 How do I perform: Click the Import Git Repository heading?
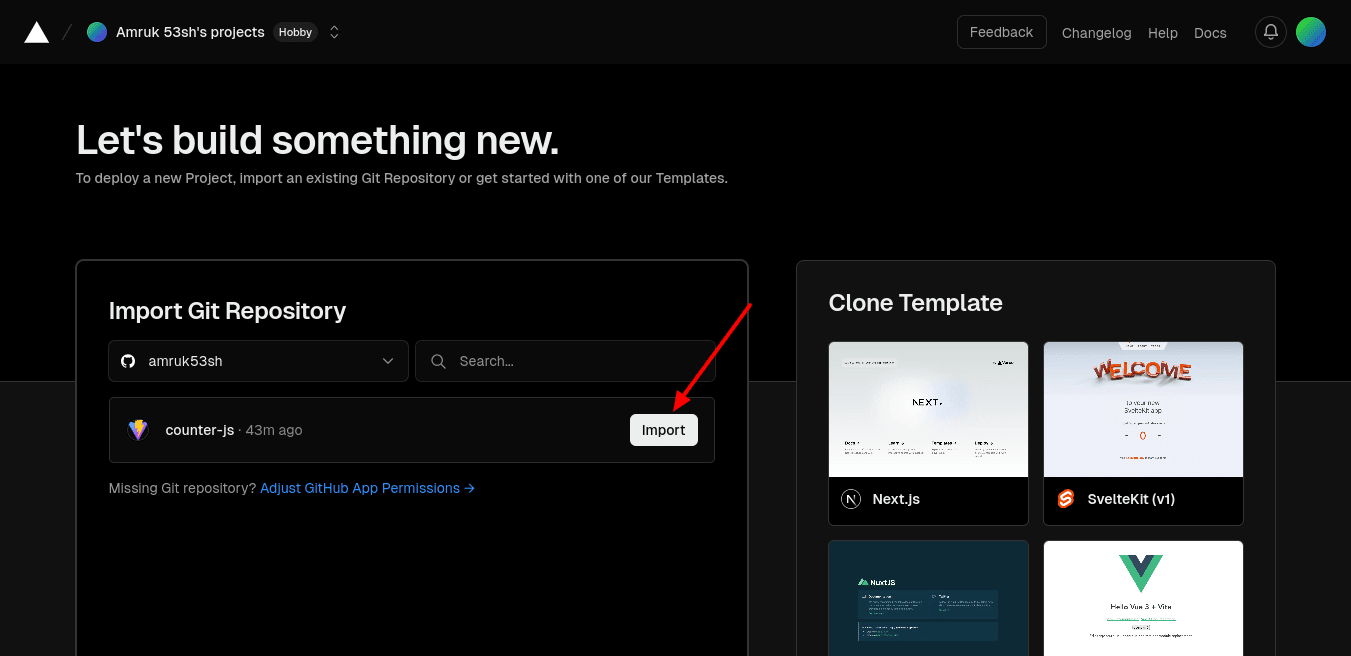(x=227, y=311)
